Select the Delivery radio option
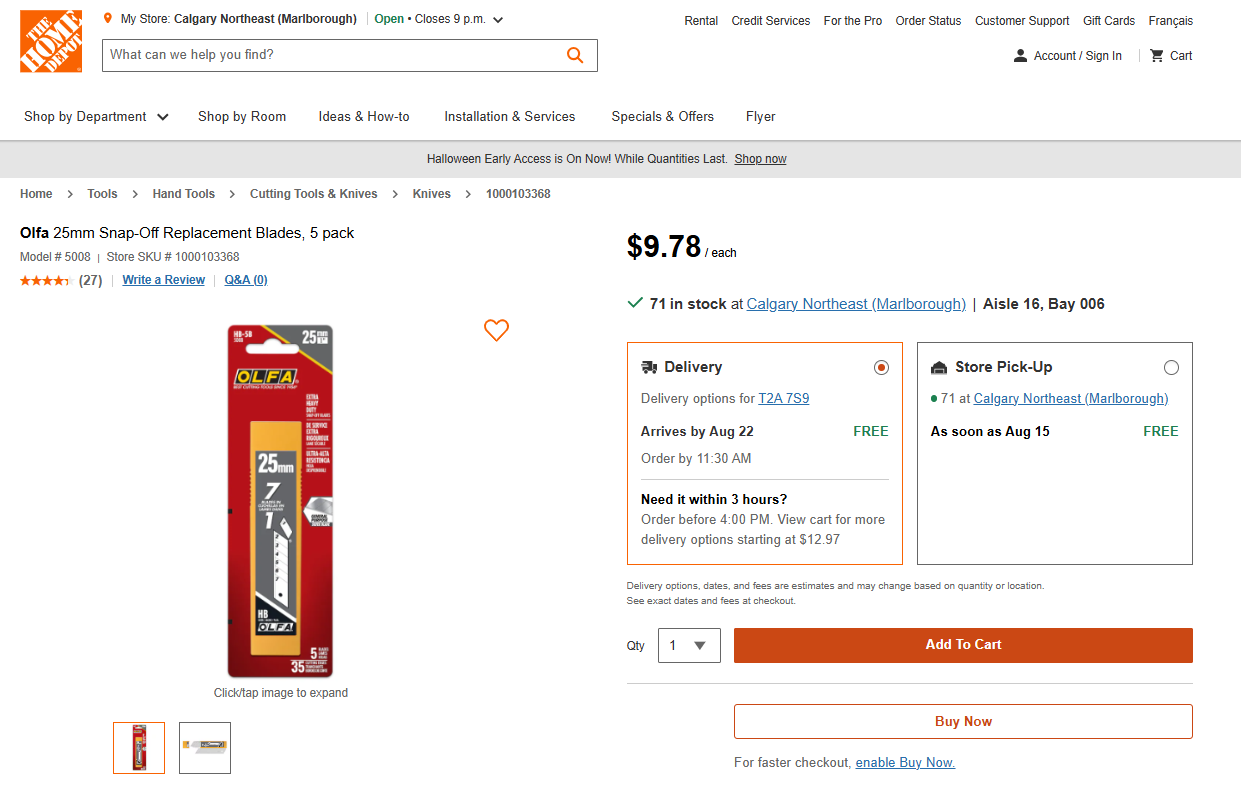This screenshot has width=1241, height=794. (x=881, y=367)
